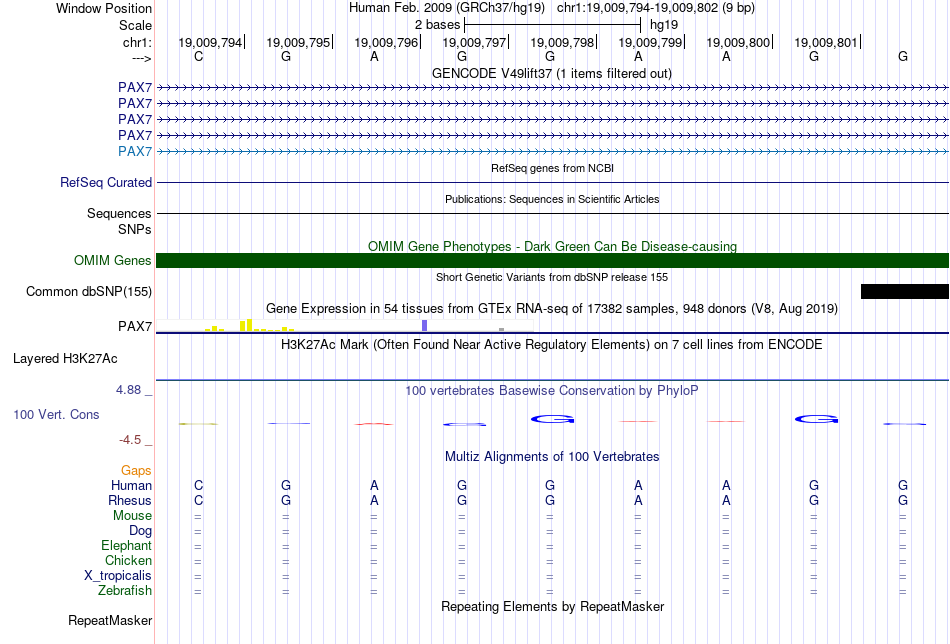The width and height of the screenshot is (950, 644).
Task: Click the Rhesus alignment row label
Action: [130, 500]
